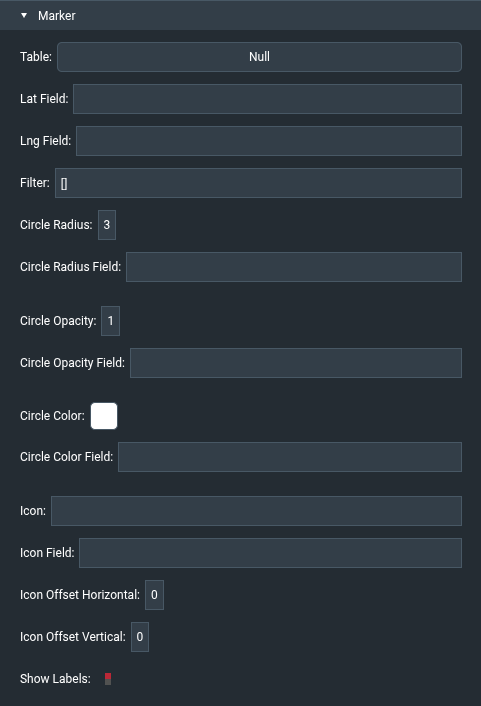481x706 pixels.
Task: Focus the Circle Opacity Field input
Action: click(296, 363)
